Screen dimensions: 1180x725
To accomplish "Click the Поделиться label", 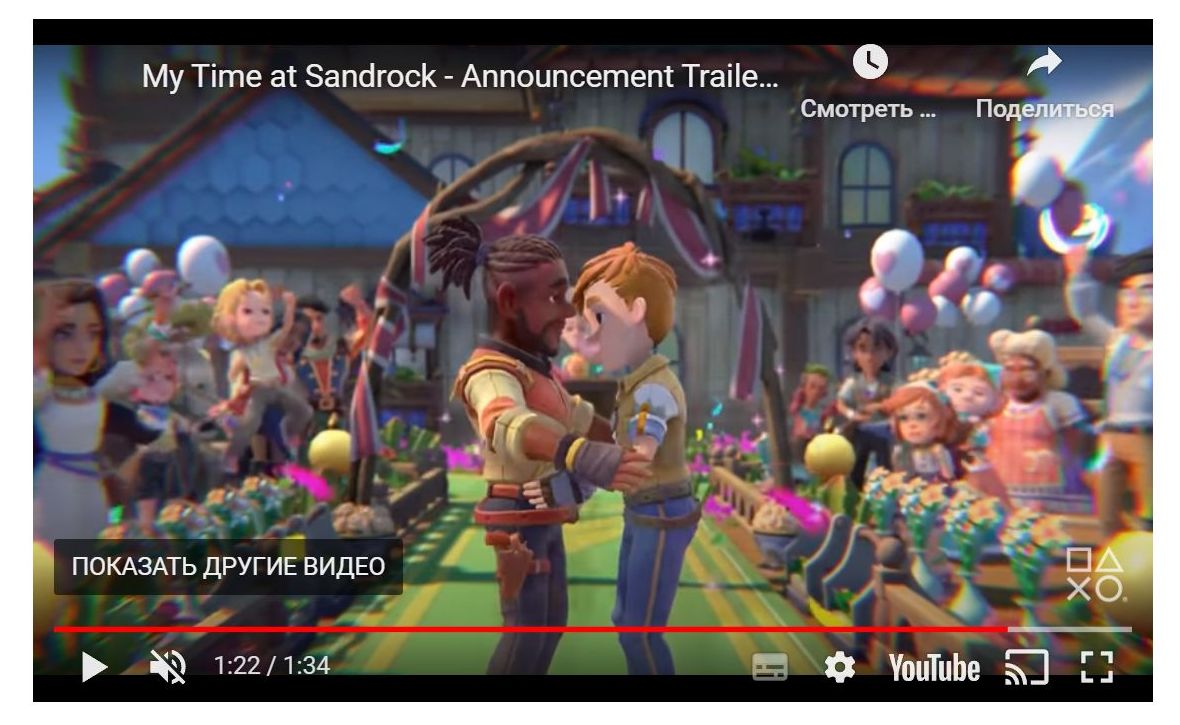I will pyautogui.click(x=1045, y=109).
